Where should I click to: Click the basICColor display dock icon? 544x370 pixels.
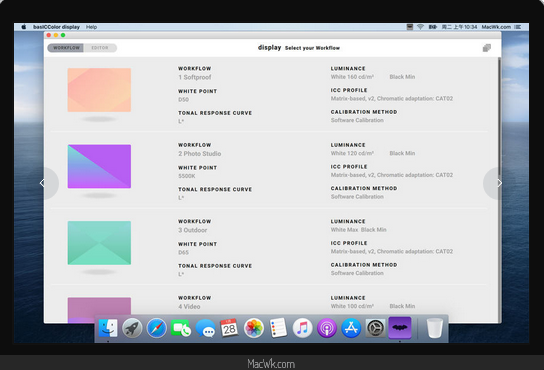click(x=400, y=328)
